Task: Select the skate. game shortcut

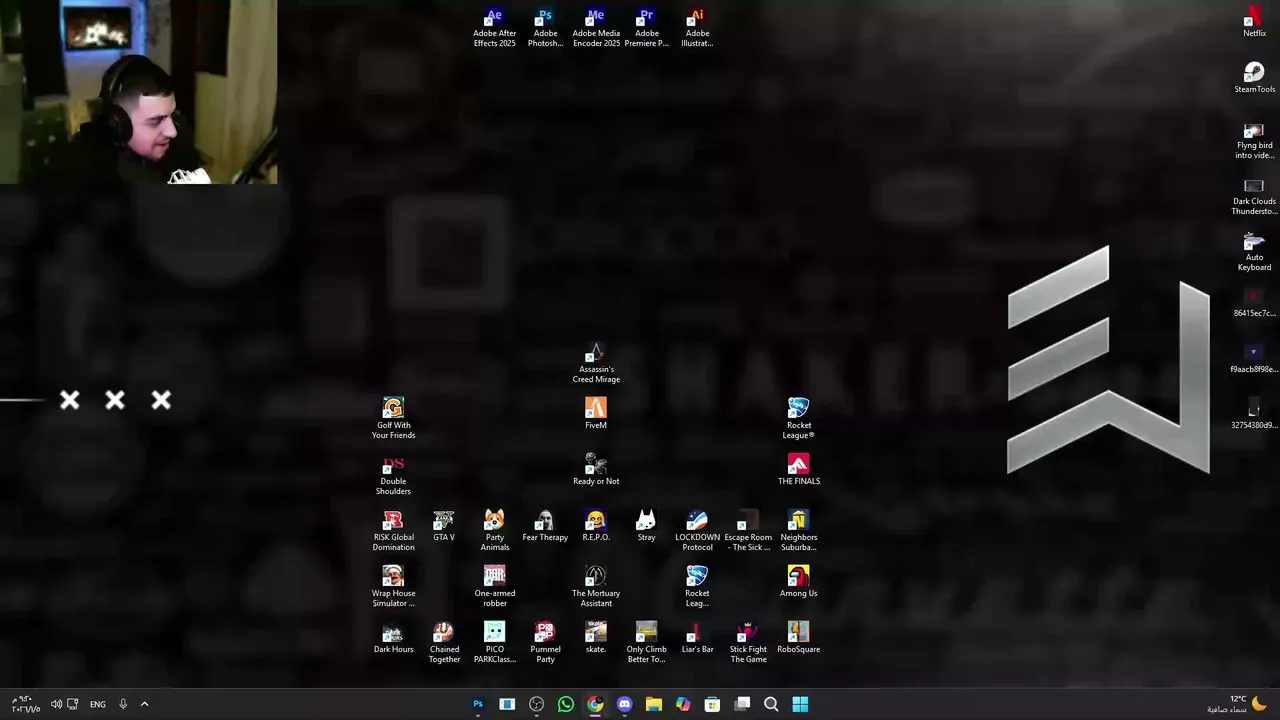Action: [596, 639]
